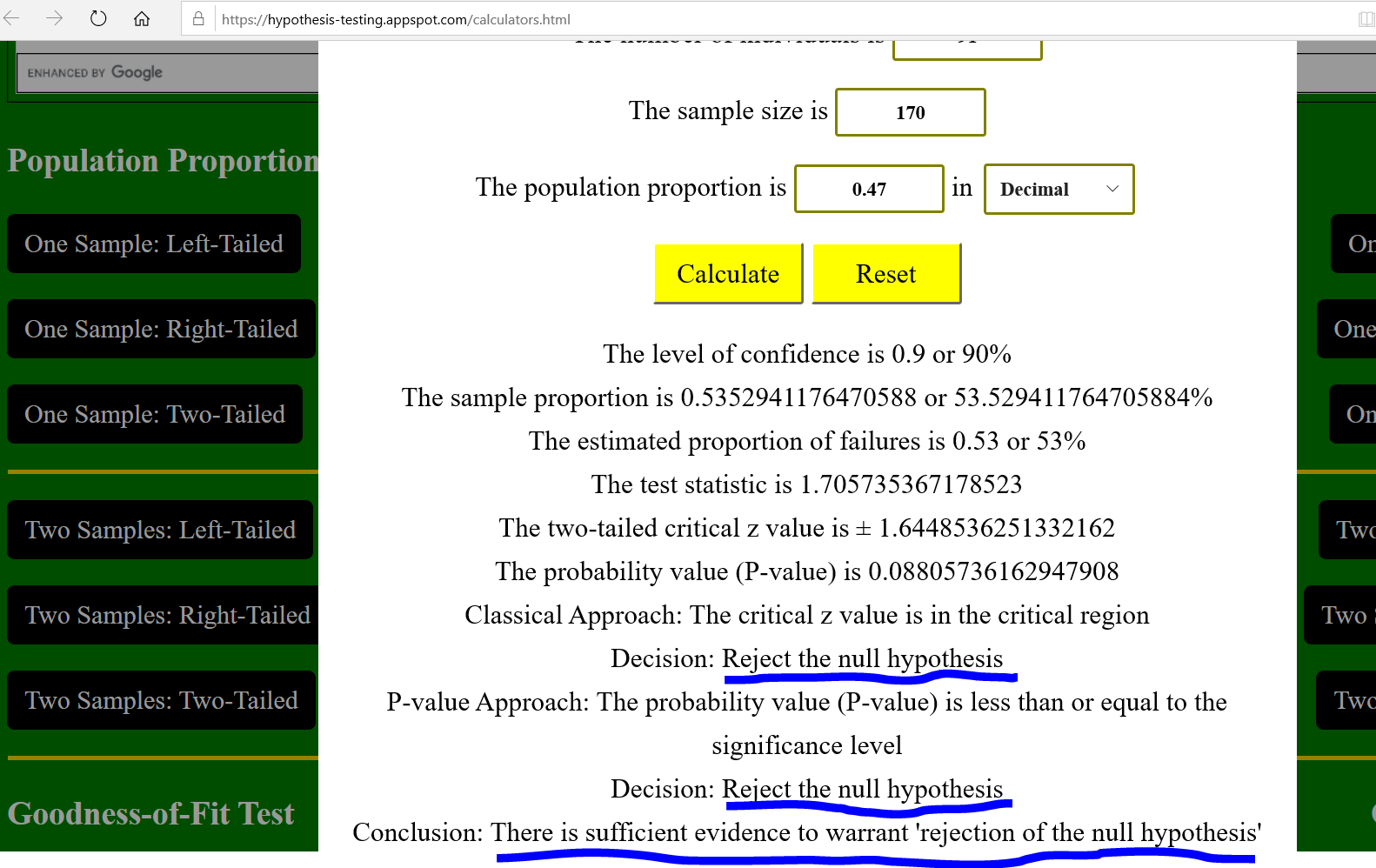The width and height of the screenshot is (1376, 868).
Task: Open One Sample: Two-Tailed calculator
Action: click(155, 414)
